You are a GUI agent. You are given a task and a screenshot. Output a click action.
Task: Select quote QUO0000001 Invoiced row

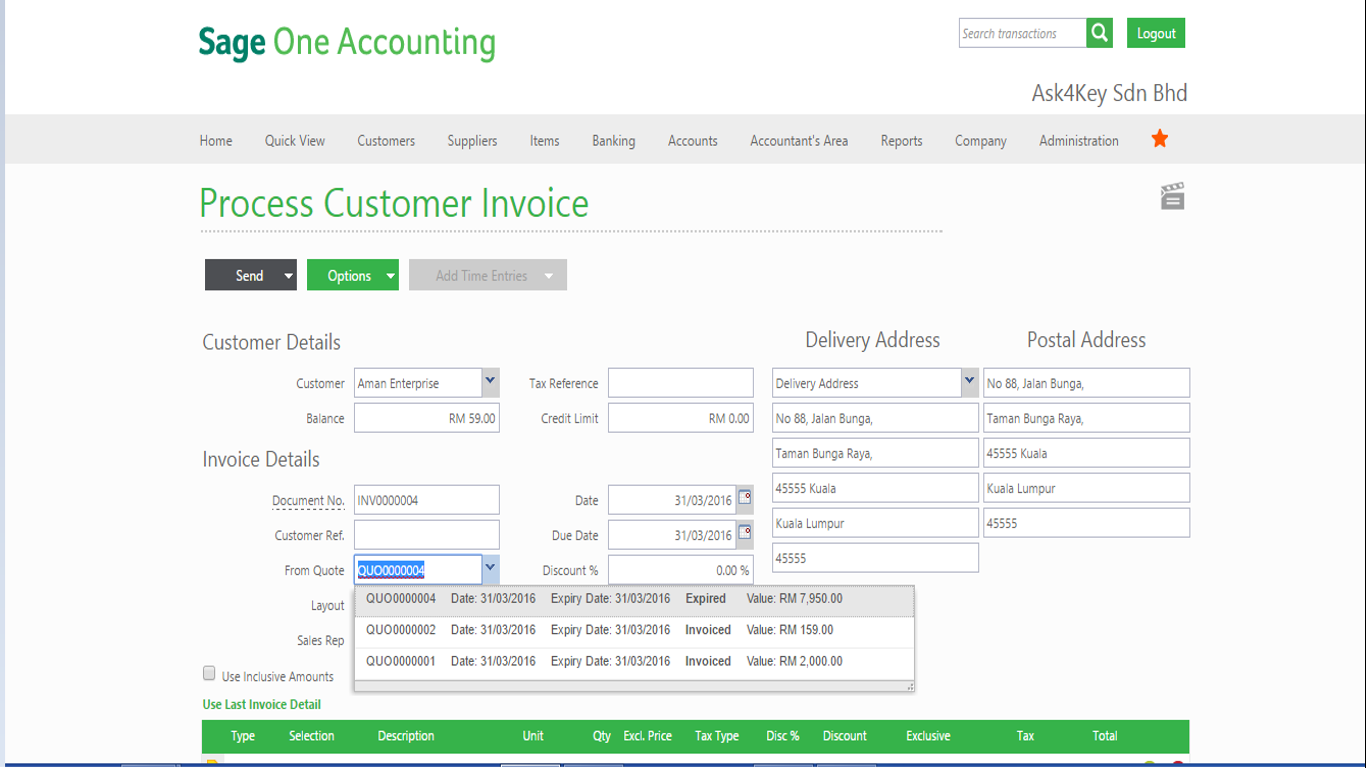coord(634,662)
